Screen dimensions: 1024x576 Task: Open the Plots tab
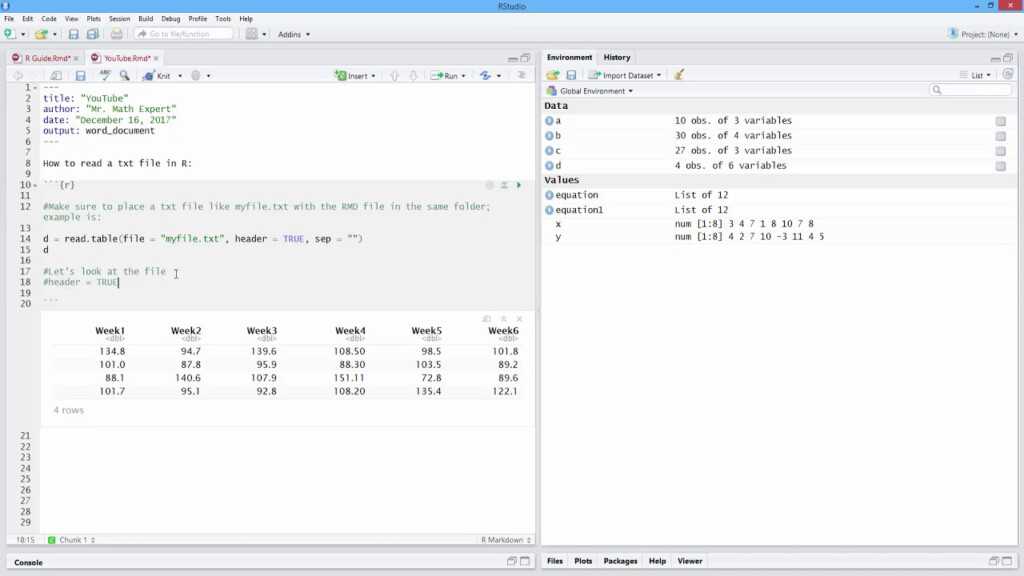click(583, 561)
